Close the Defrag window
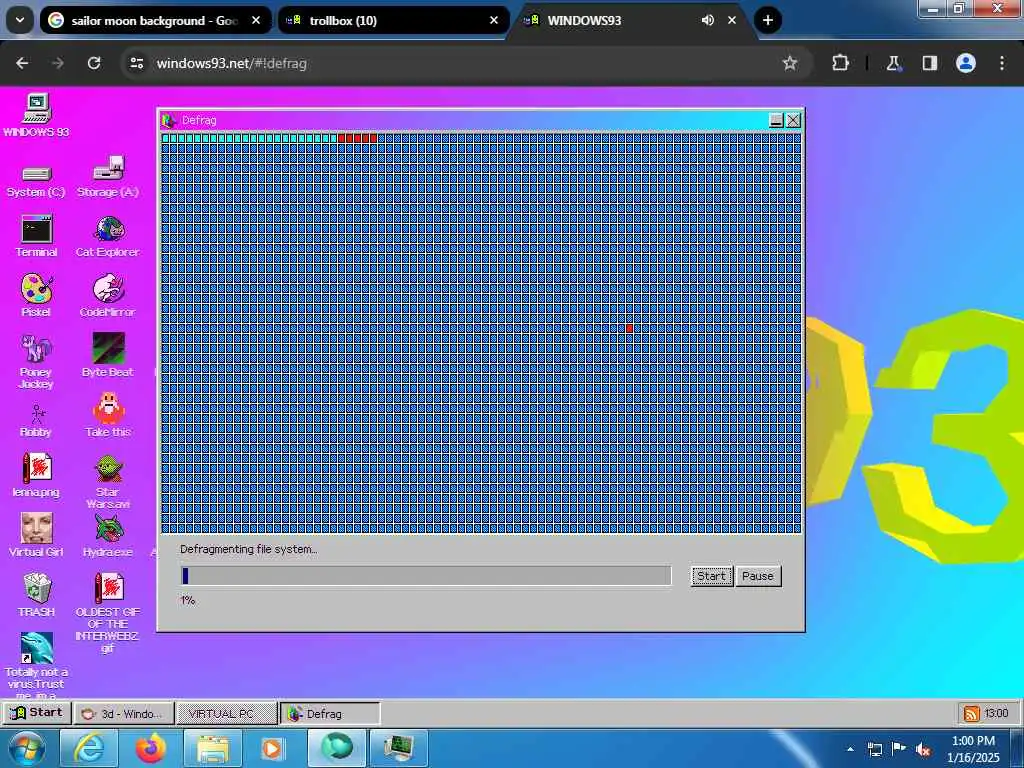The height and width of the screenshot is (768, 1024). pyautogui.click(x=793, y=120)
